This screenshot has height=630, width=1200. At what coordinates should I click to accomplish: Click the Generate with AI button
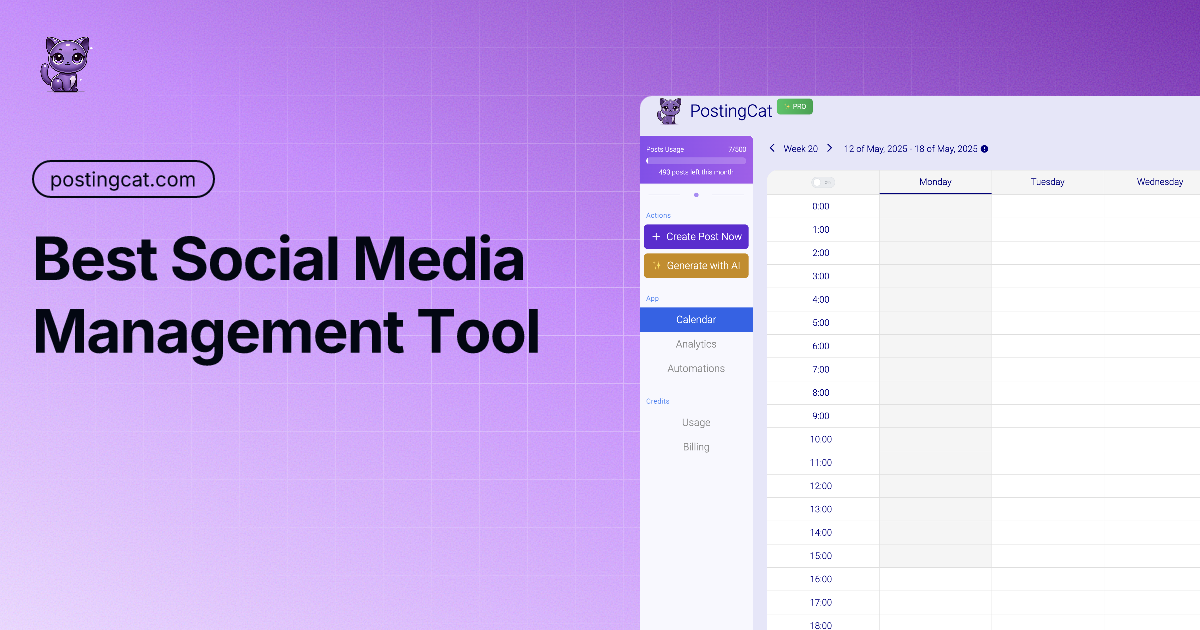point(696,266)
